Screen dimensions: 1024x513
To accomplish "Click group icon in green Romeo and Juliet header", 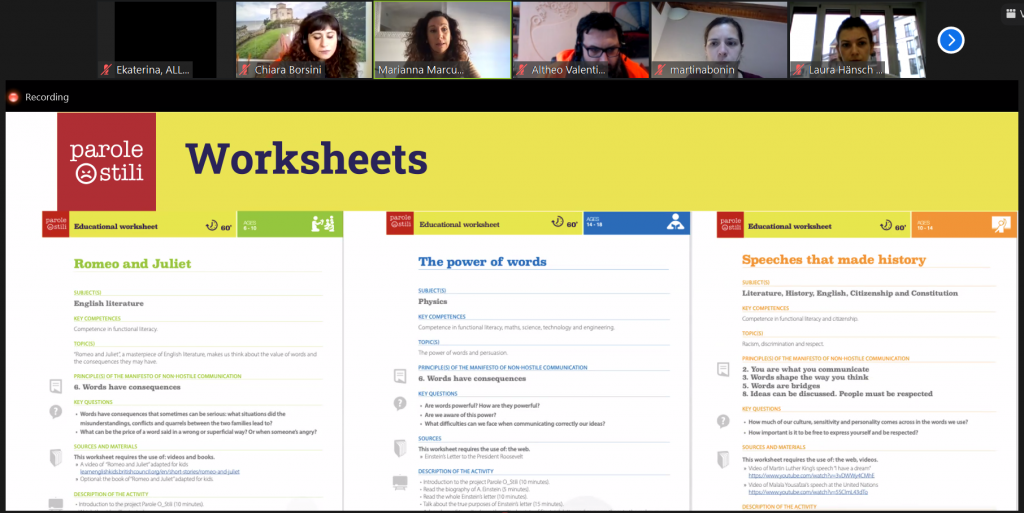I will point(322,223).
